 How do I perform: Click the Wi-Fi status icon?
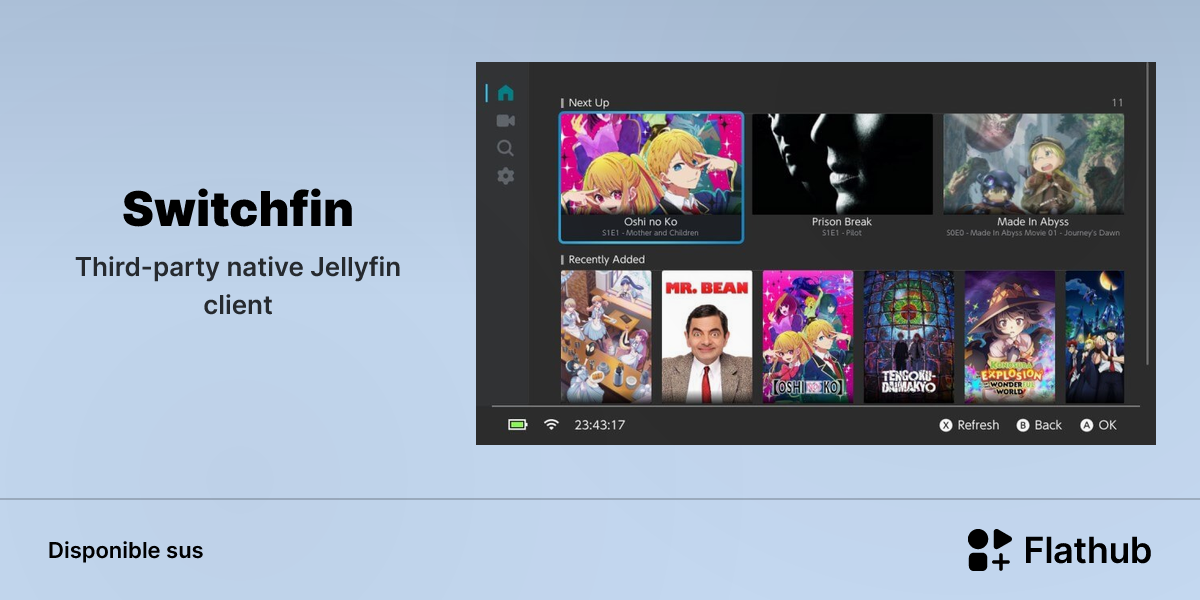(x=551, y=425)
